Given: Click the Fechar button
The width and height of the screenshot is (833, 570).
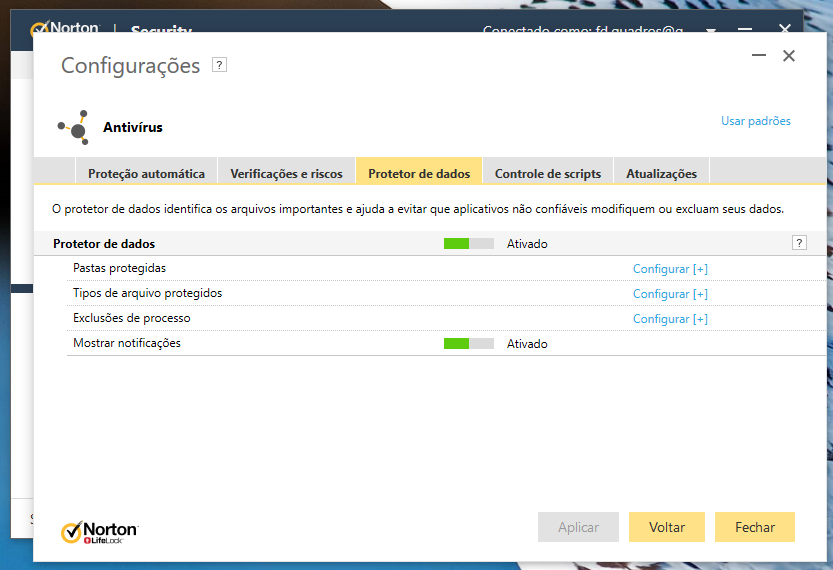Looking at the screenshot, I should click(x=754, y=527).
